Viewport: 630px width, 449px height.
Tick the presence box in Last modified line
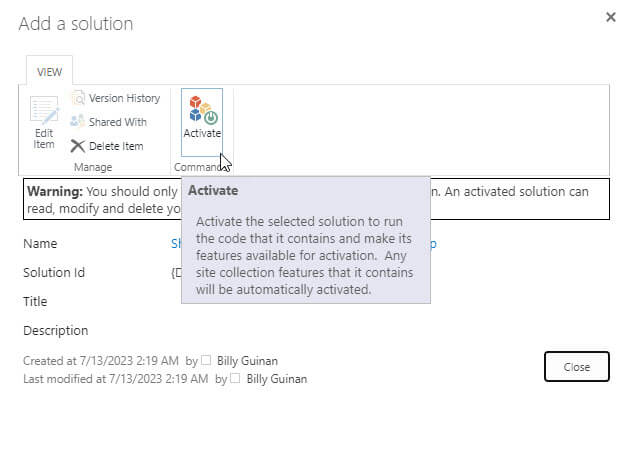236,379
